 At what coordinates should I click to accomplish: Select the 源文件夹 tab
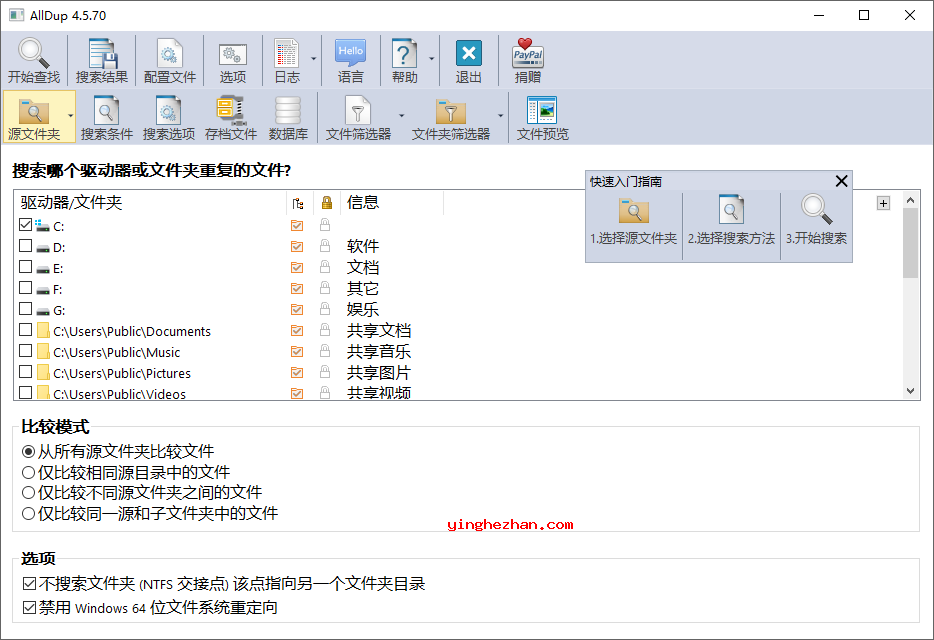[34, 117]
